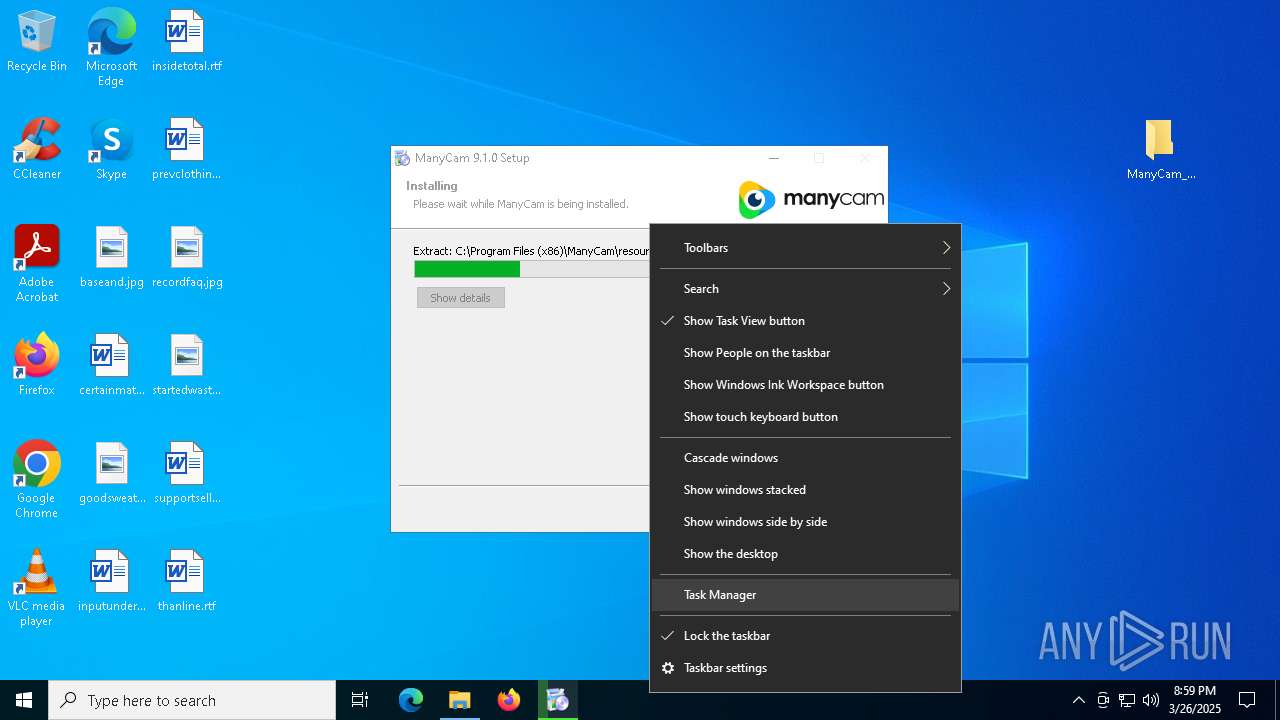Select the recordfaq.jpg image file
Viewport: 1280px width, 720px height.
click(186, 257)
